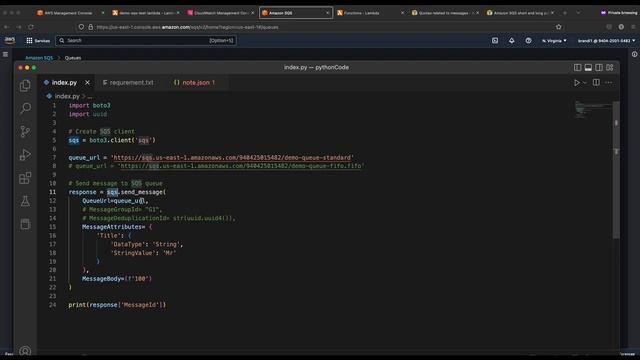Click the code minimap preview
This screenshot has width=640, height=360.
(592, 109)
